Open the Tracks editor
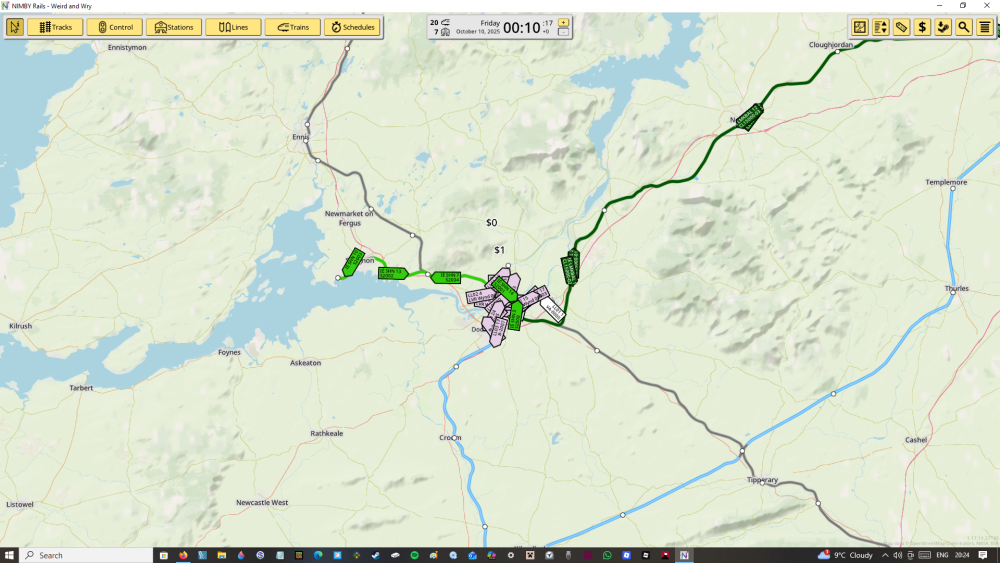 pyautogui.click(x=55, y=27)
